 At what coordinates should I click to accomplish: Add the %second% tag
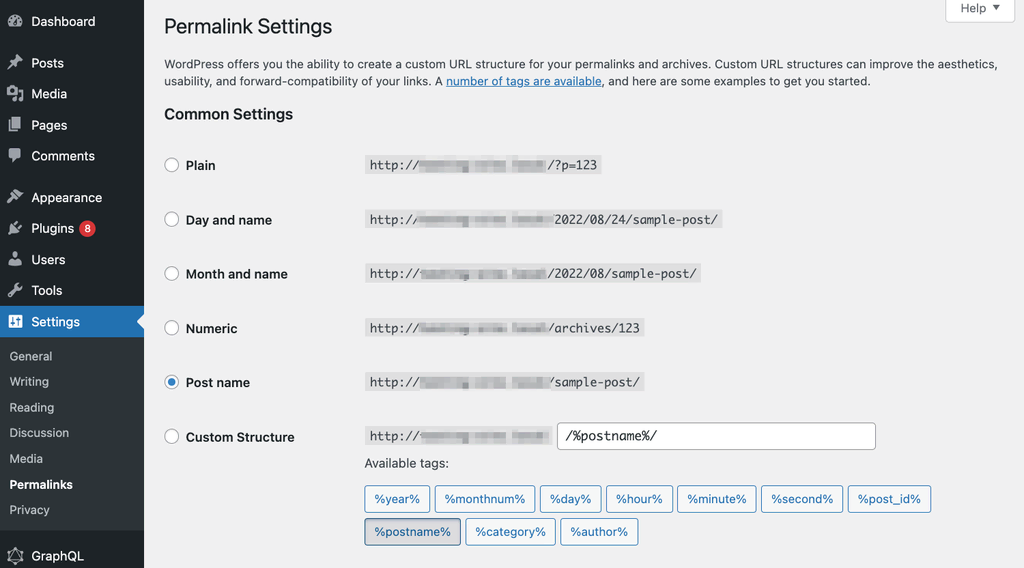[802, 499]
